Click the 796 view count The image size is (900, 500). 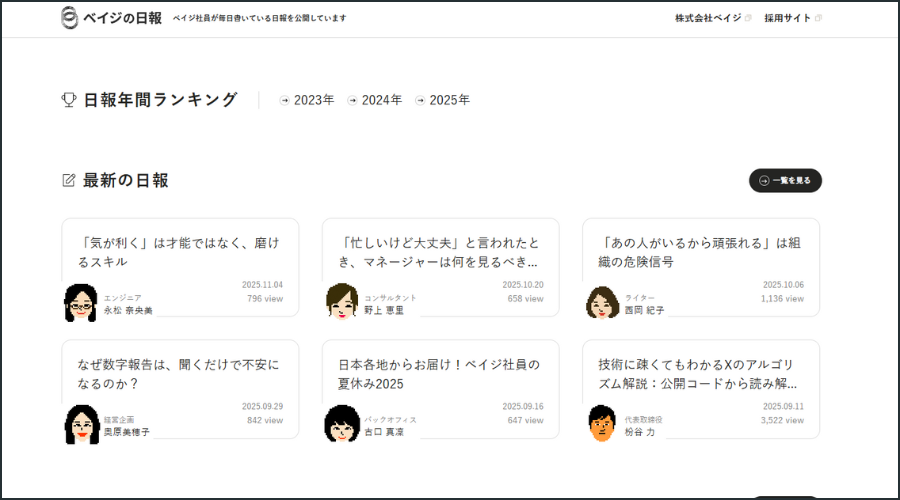click(x=265, y=299)
